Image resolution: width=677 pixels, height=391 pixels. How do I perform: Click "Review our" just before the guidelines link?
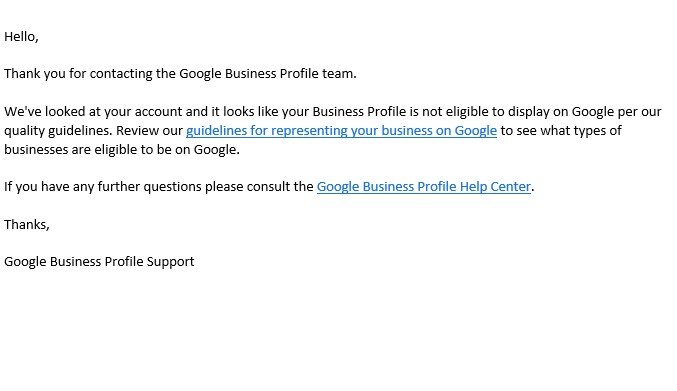(x=149, y=131)
